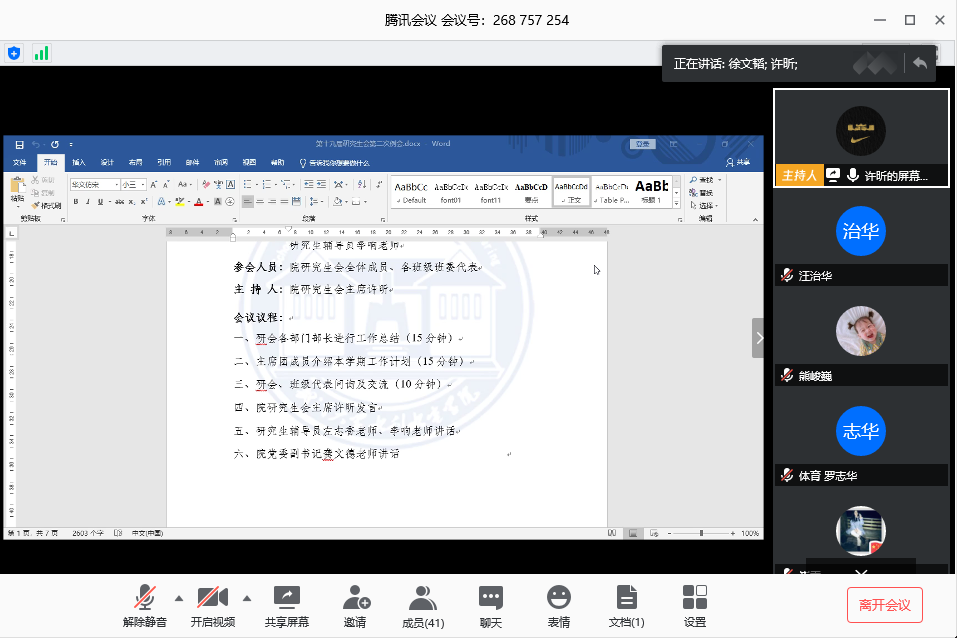Open 设置 settings icon
957x638 pixels.
pyautogui.click(x=695, y=598)
